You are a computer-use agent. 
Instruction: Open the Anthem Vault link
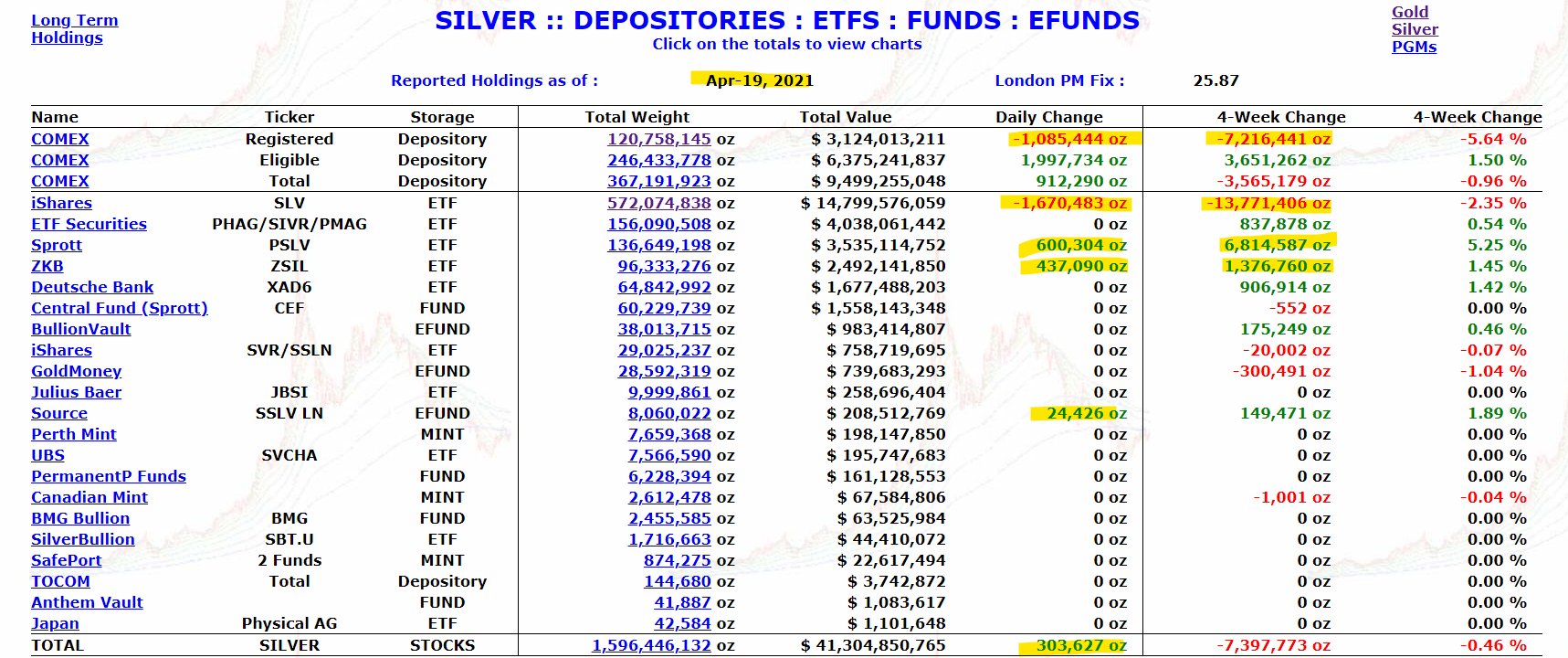point(87,602)
